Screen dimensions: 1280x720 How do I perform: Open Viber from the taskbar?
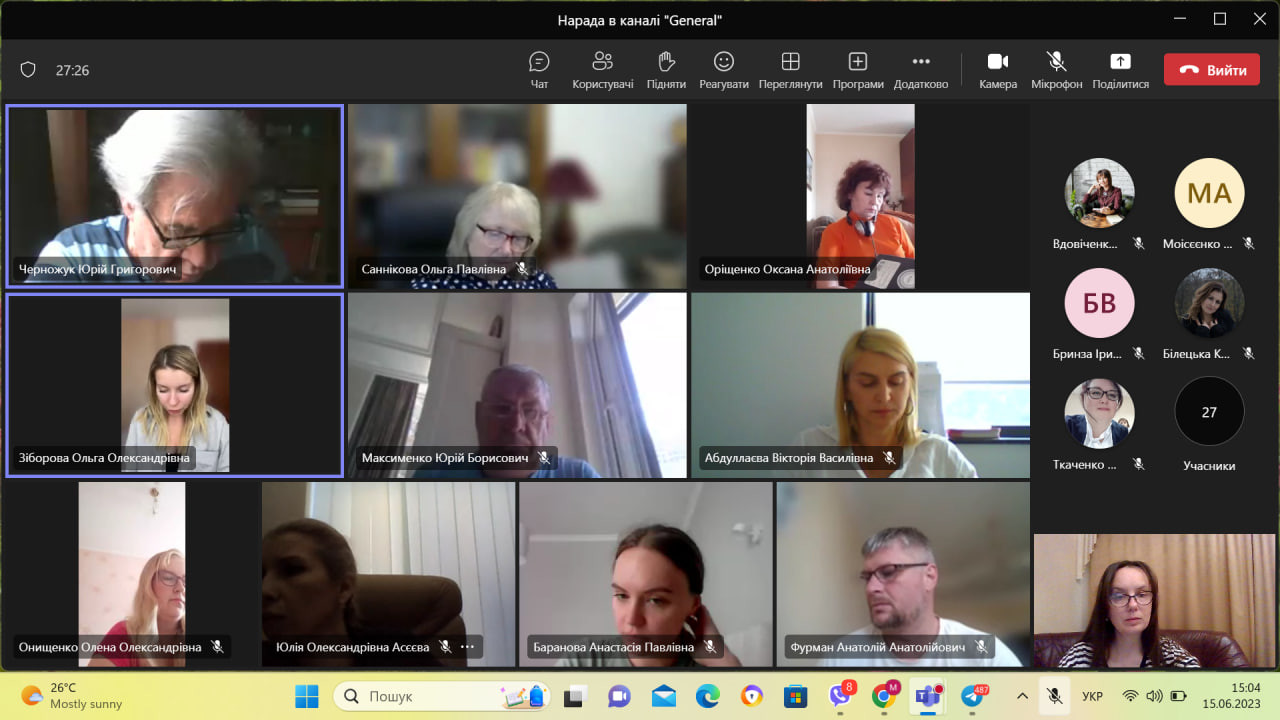(x=840, y=696)
